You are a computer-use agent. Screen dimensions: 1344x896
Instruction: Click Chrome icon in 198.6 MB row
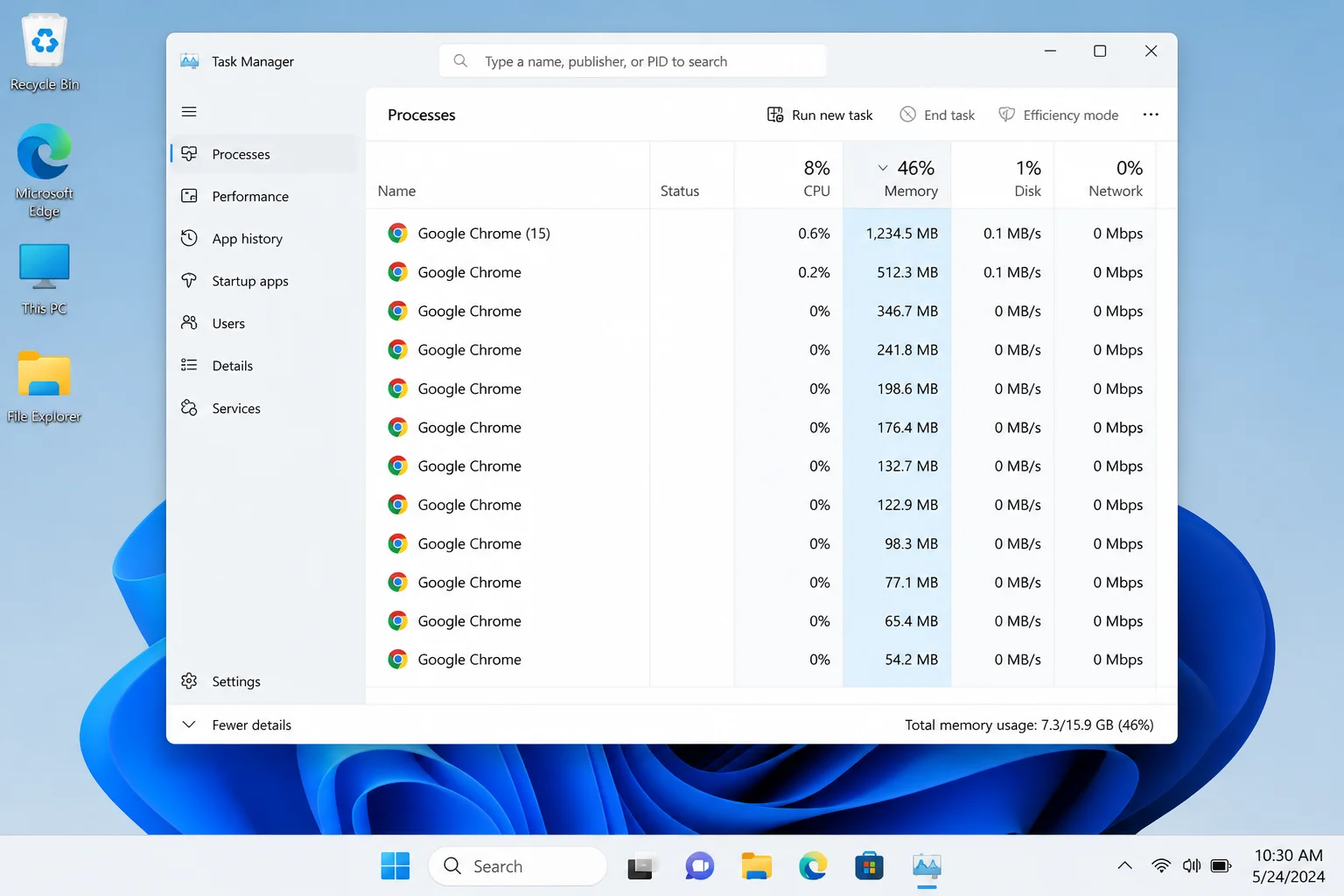point(397,388)
